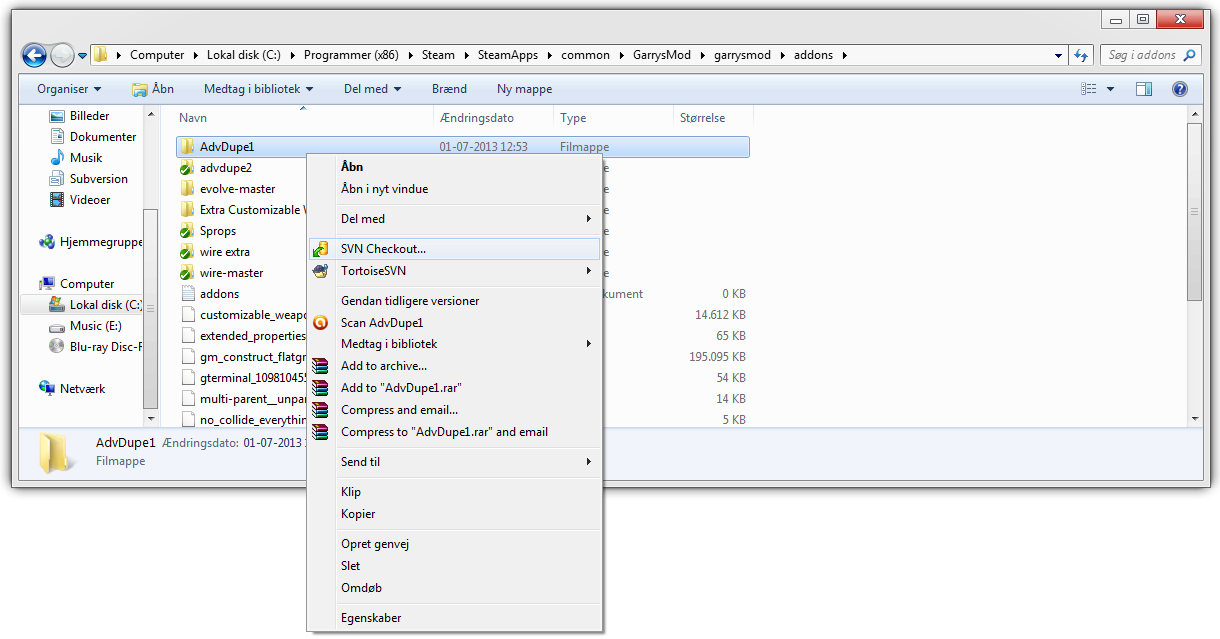Click the wire-master SVN folder icon
The height and width of the screenshot is (639, 1220).
click(187, 273)
